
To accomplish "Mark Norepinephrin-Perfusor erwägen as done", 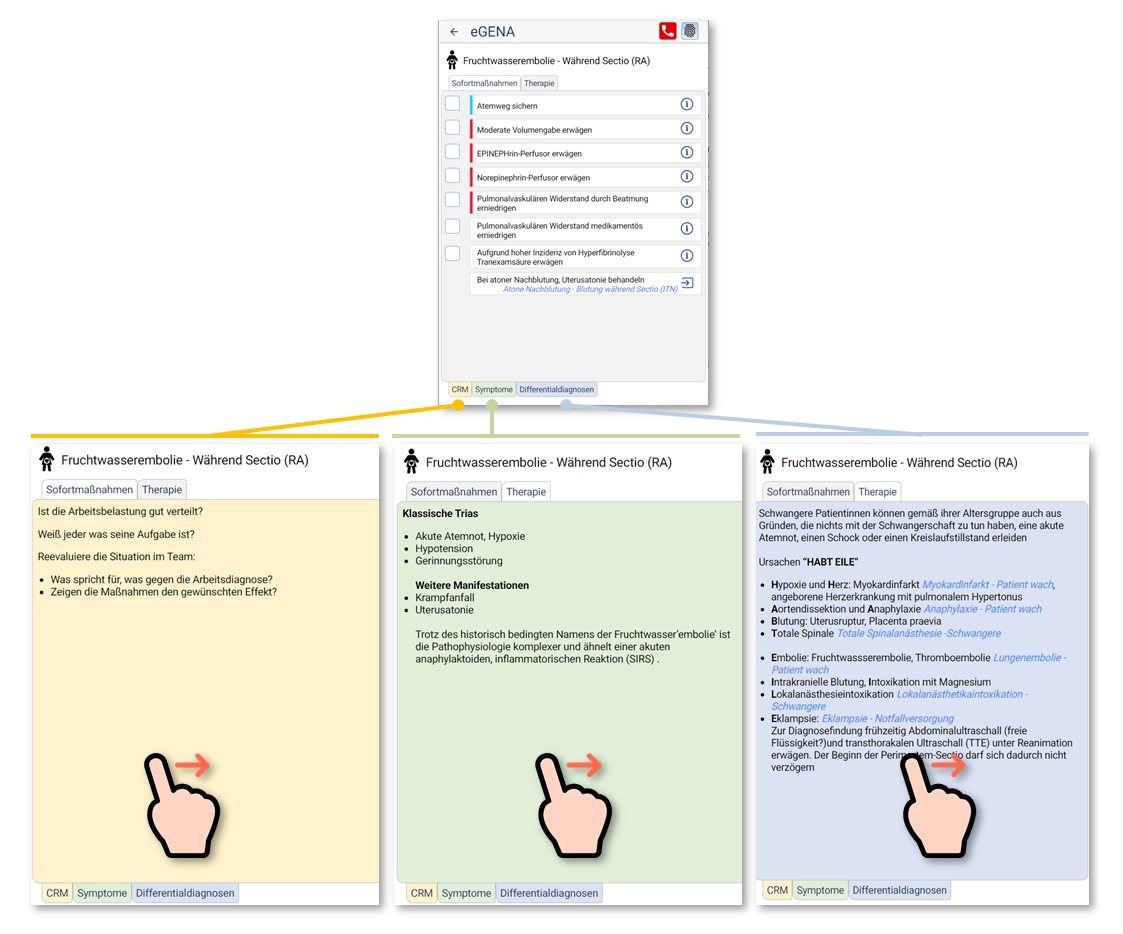I will coord(453,177).
